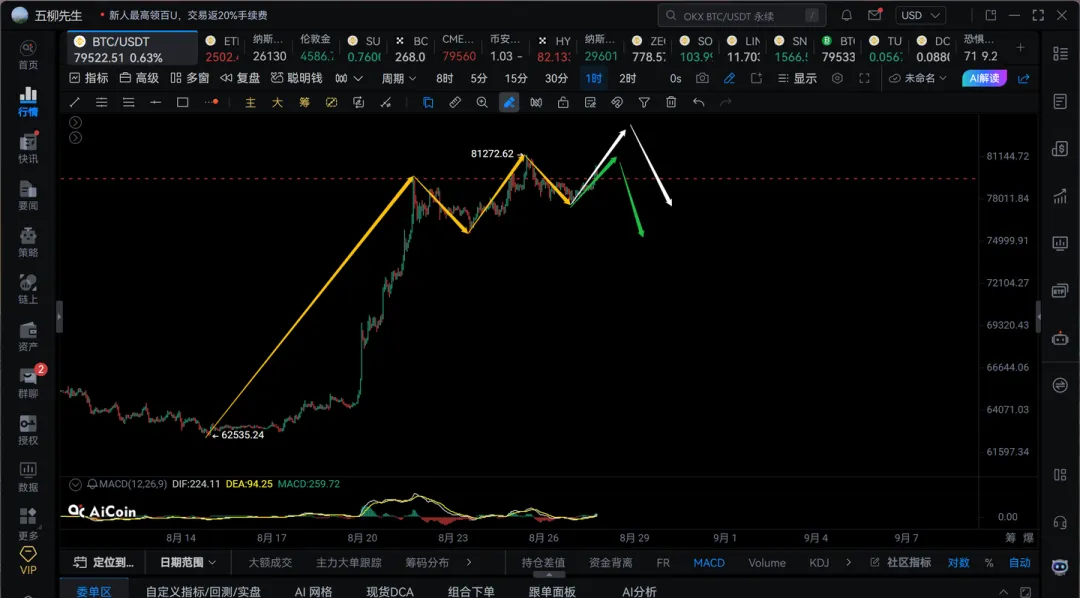Open the 未命名 layout dropdown
The height and width of the screenshot is (598, 1080).
click(x=917, y=79)
